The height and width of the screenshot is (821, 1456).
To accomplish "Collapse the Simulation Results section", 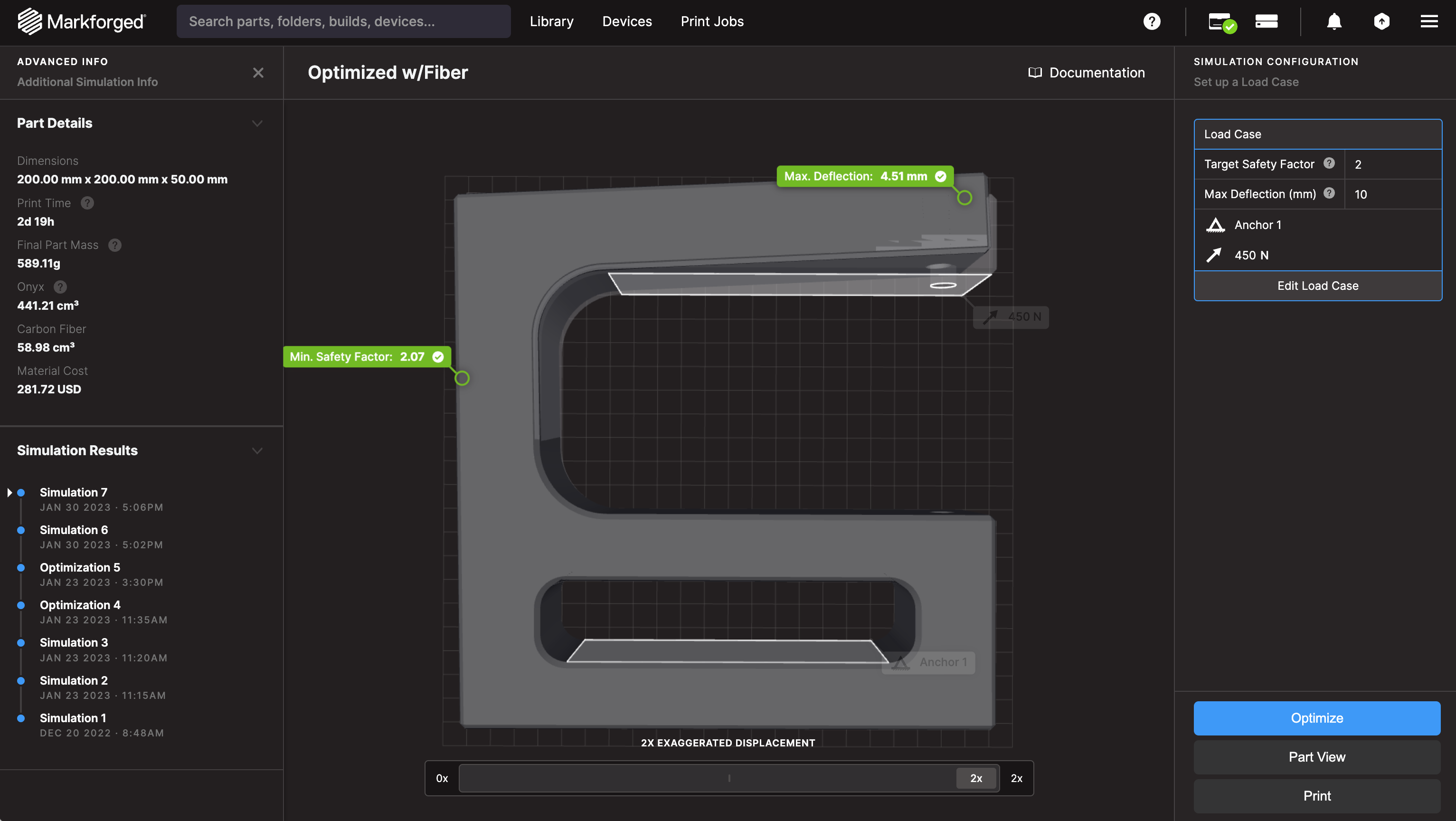I will pos(257,450).
